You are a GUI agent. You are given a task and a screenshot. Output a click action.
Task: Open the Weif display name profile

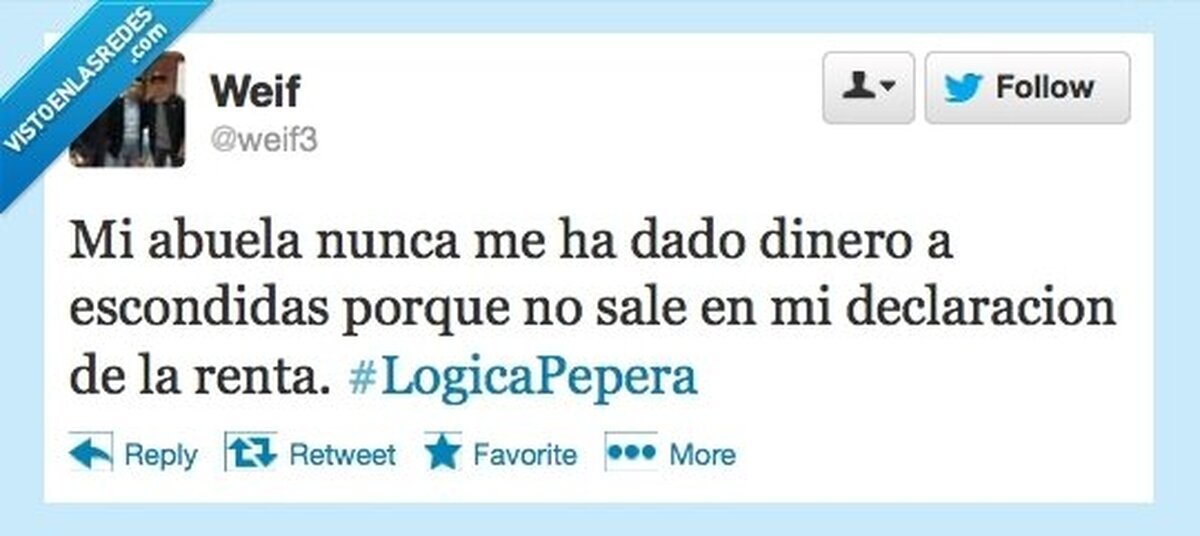(255, 91)
